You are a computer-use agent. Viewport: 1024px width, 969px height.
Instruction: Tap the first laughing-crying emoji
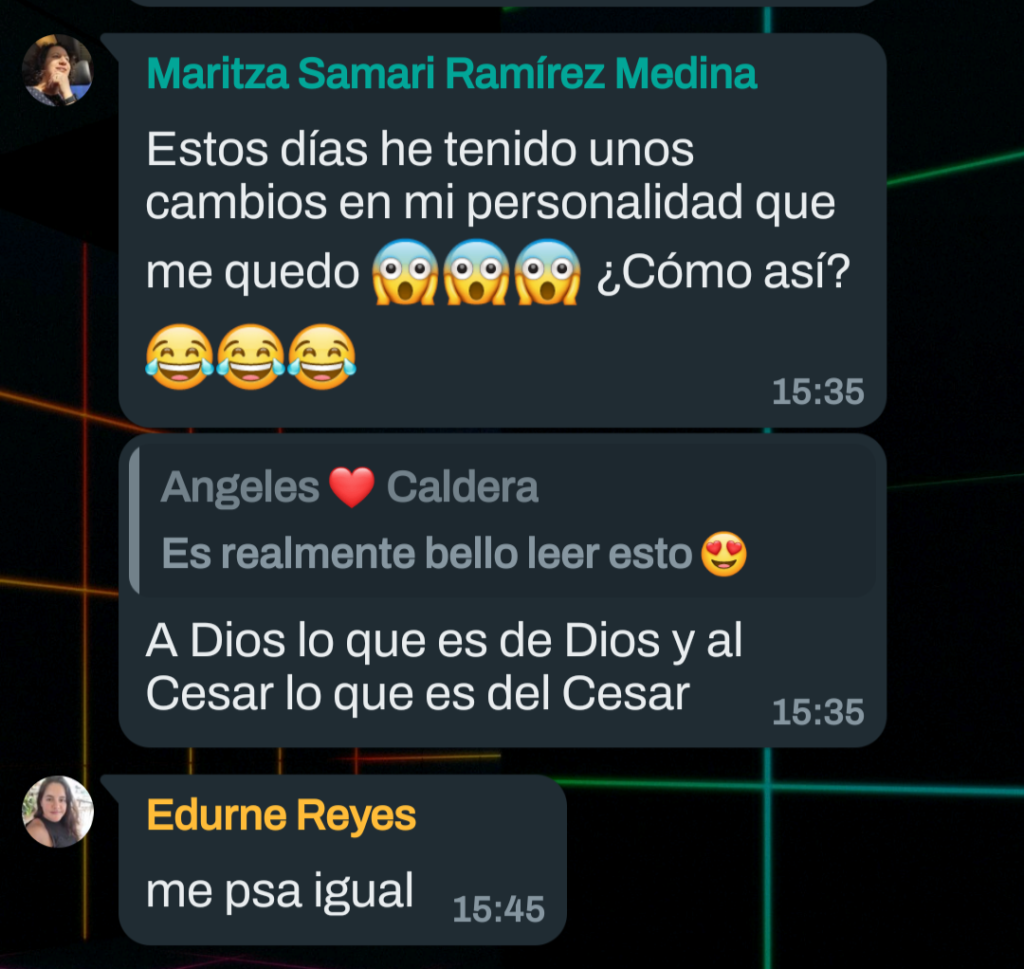pyautogui.click(x=180, y=357)
